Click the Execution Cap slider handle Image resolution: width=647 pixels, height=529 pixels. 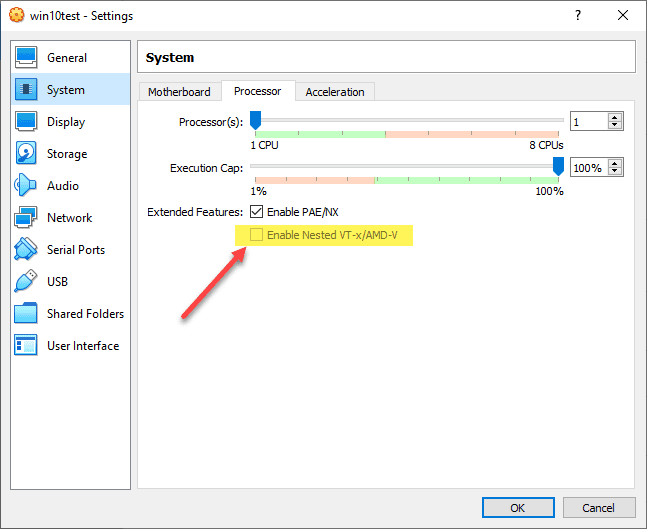click(558, 166)
